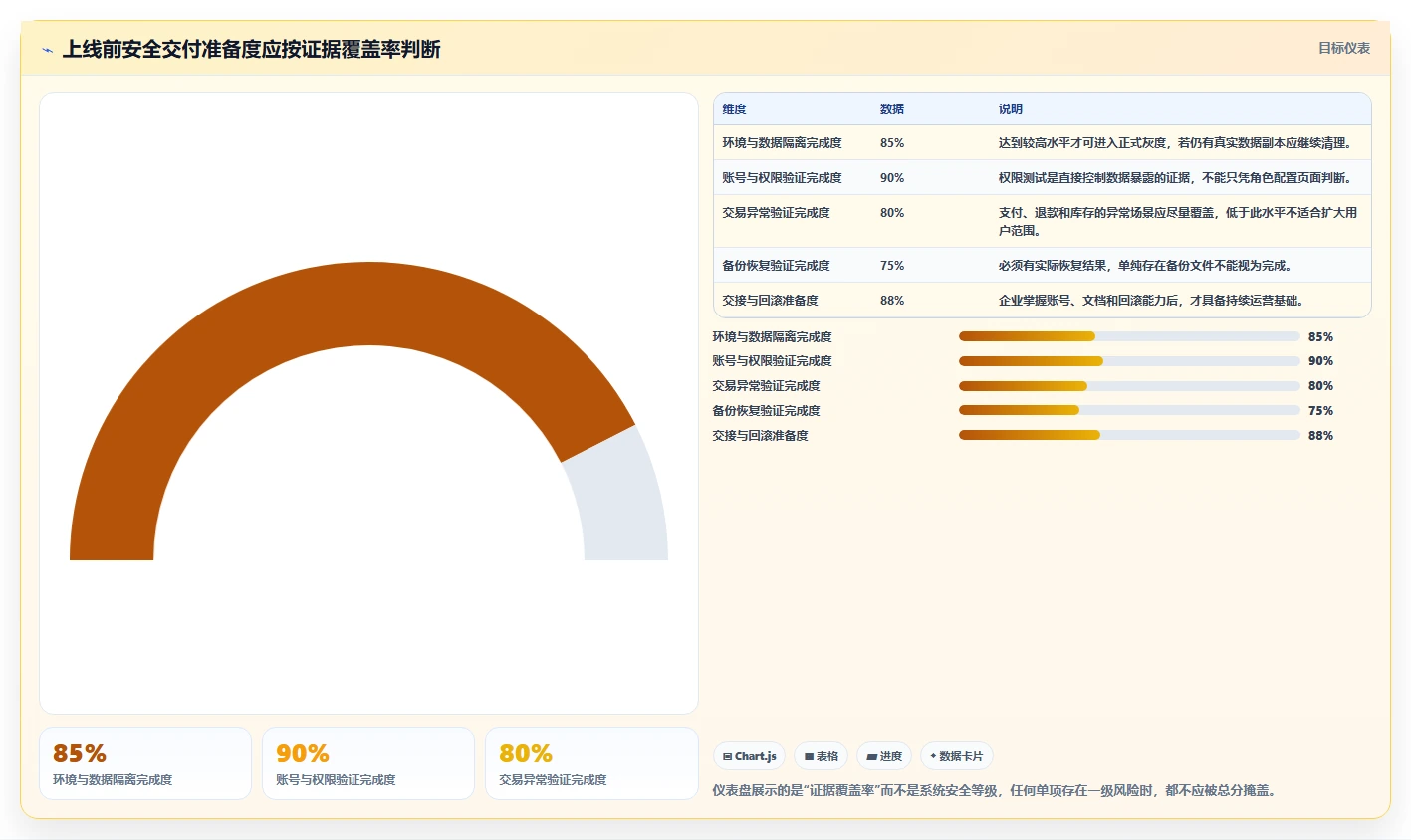Click the 75% value in the table

892,266
